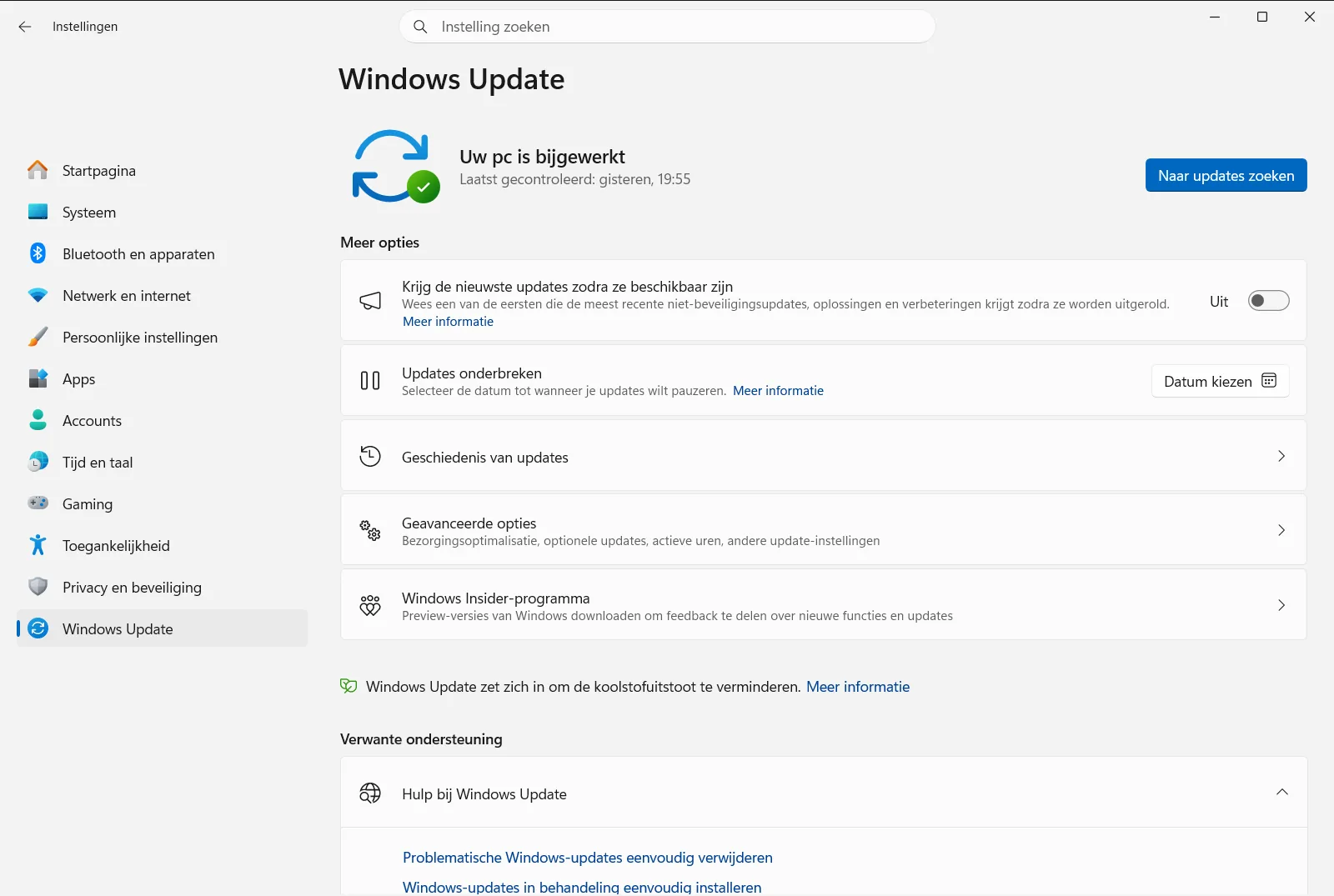Image resolution: width=1334 pixels, height=896 pixels.
Task: Select Netwerk en internet in sidebar
Action: 163,295
